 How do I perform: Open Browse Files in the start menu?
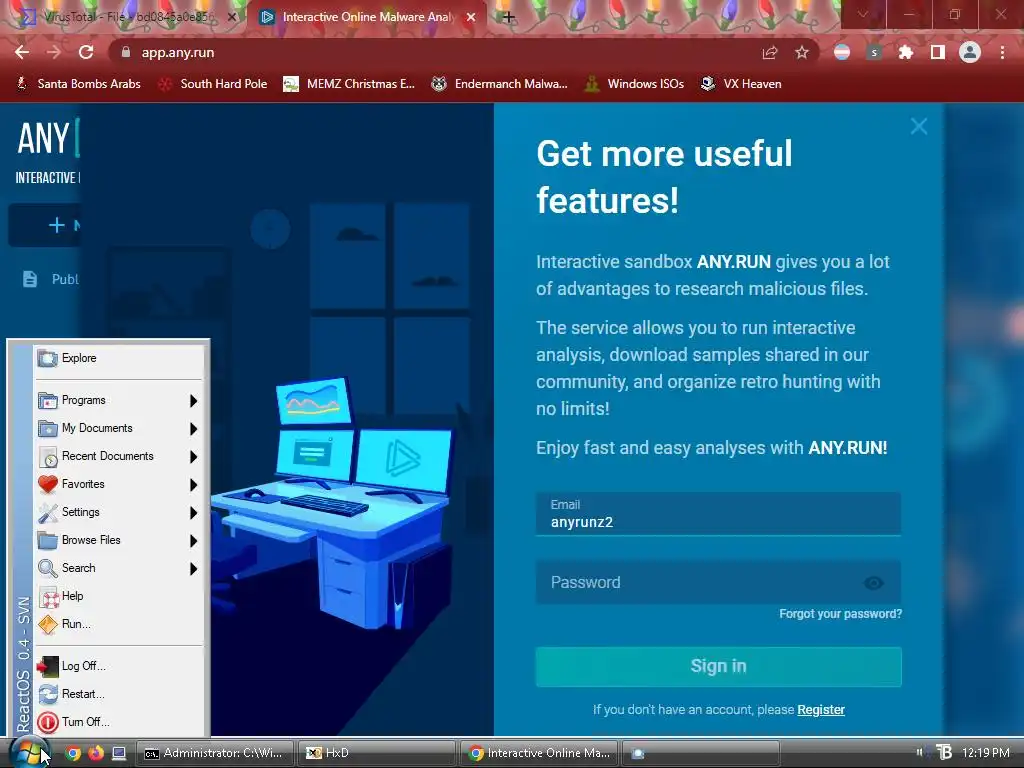[x=118, y=541]
